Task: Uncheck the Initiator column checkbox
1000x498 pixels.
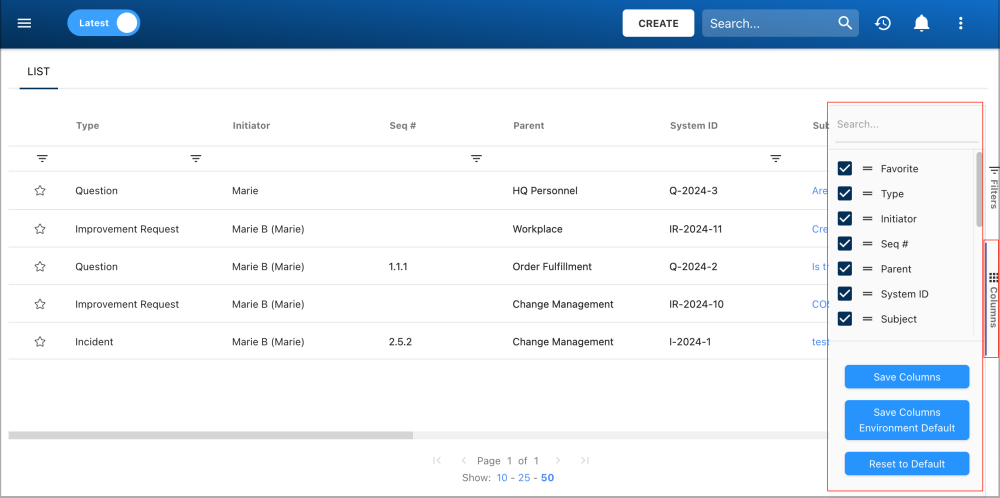Action: (845, 219)
